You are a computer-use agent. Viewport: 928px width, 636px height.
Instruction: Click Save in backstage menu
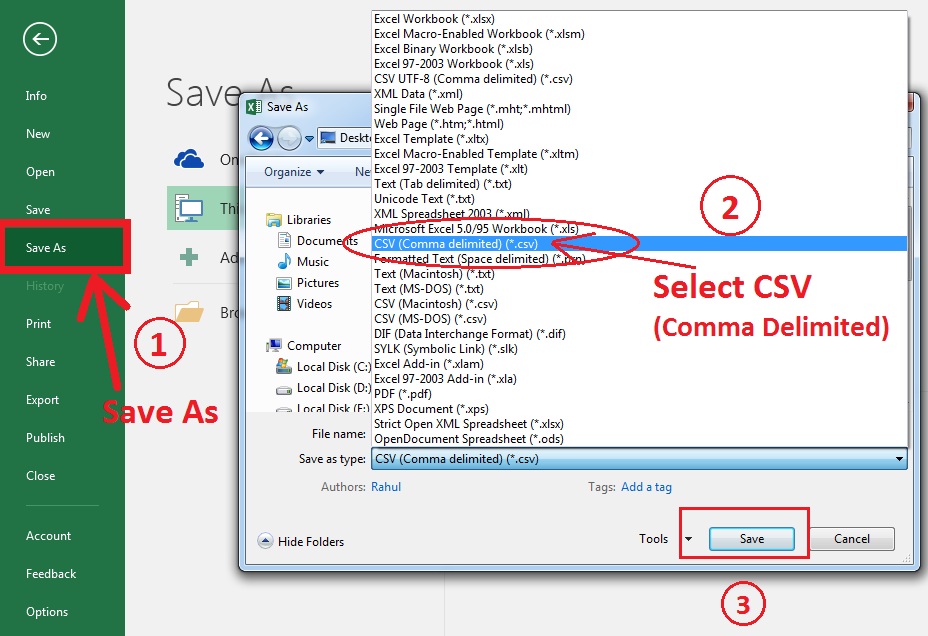pyautogui.click(x=38, y=210)
